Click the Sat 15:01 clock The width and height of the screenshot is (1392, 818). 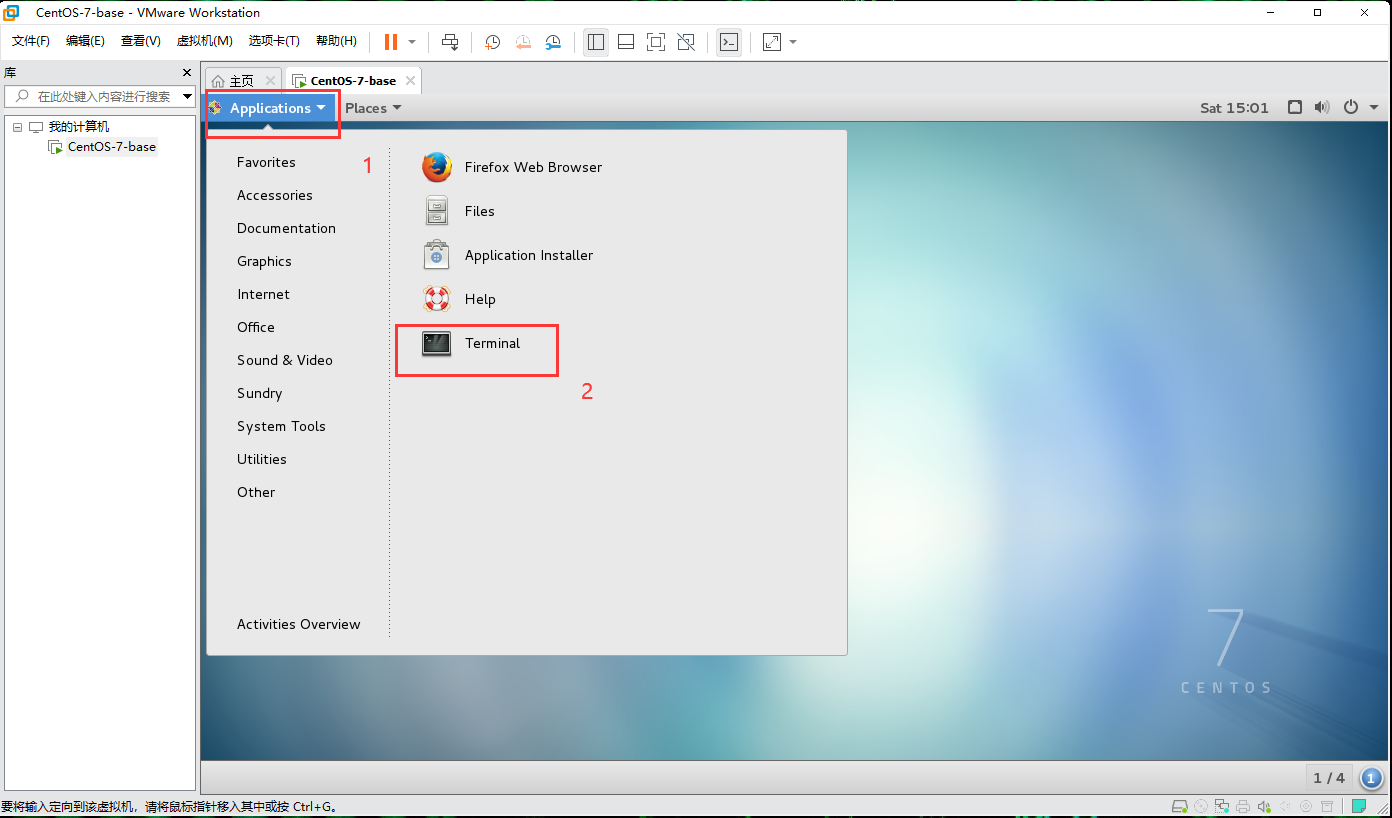(x=1234, y=108)
